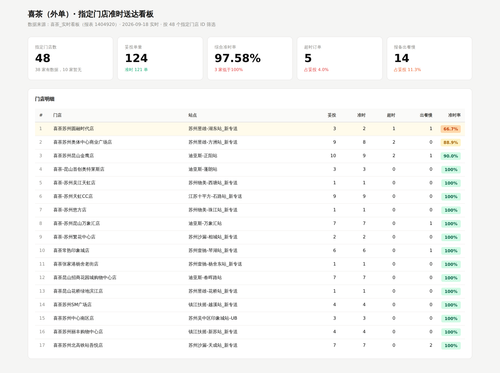Click the 喜茶苏州中心南区店 store cell
Viewport: 500px width, 373px height.
[74, 318]
